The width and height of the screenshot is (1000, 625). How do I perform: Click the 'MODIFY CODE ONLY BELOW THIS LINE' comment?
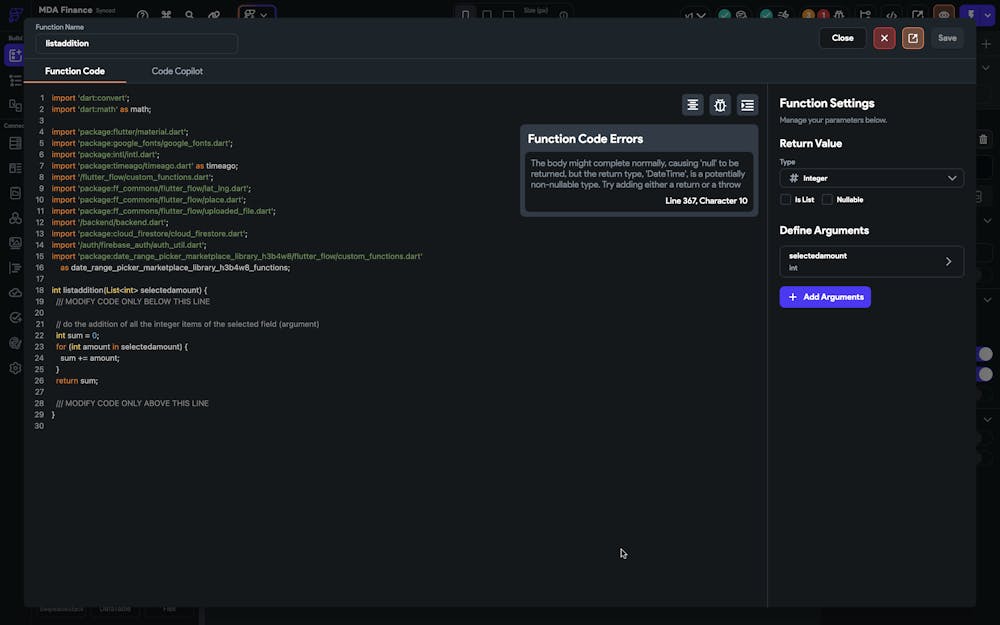(x=133, y=302)
